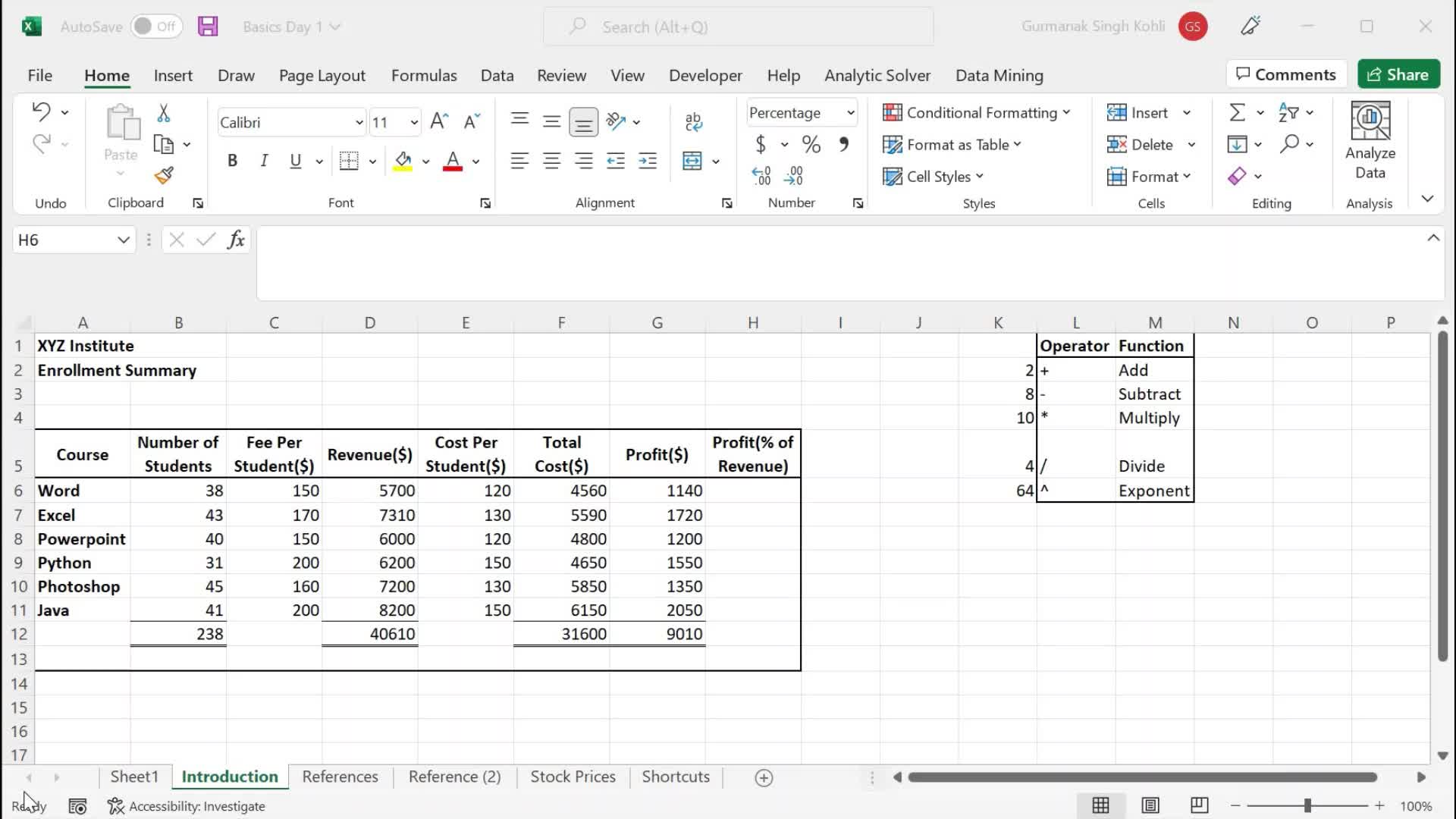This screenshot has height=819, width=1456.
Task: Select cell containing 9010 total profit
Action: [657, 634]
